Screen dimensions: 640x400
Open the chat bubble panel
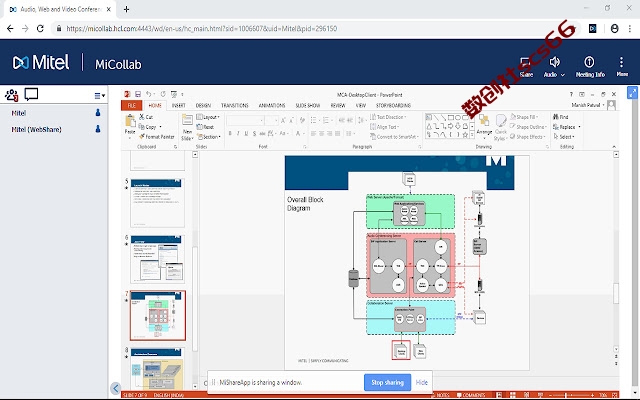click(31, 94)
